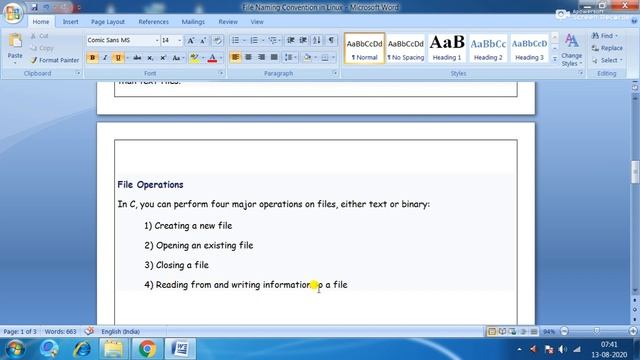Open the font size dropdown
The height and width of the screenshot is (360, 640).
click(180, 40)
